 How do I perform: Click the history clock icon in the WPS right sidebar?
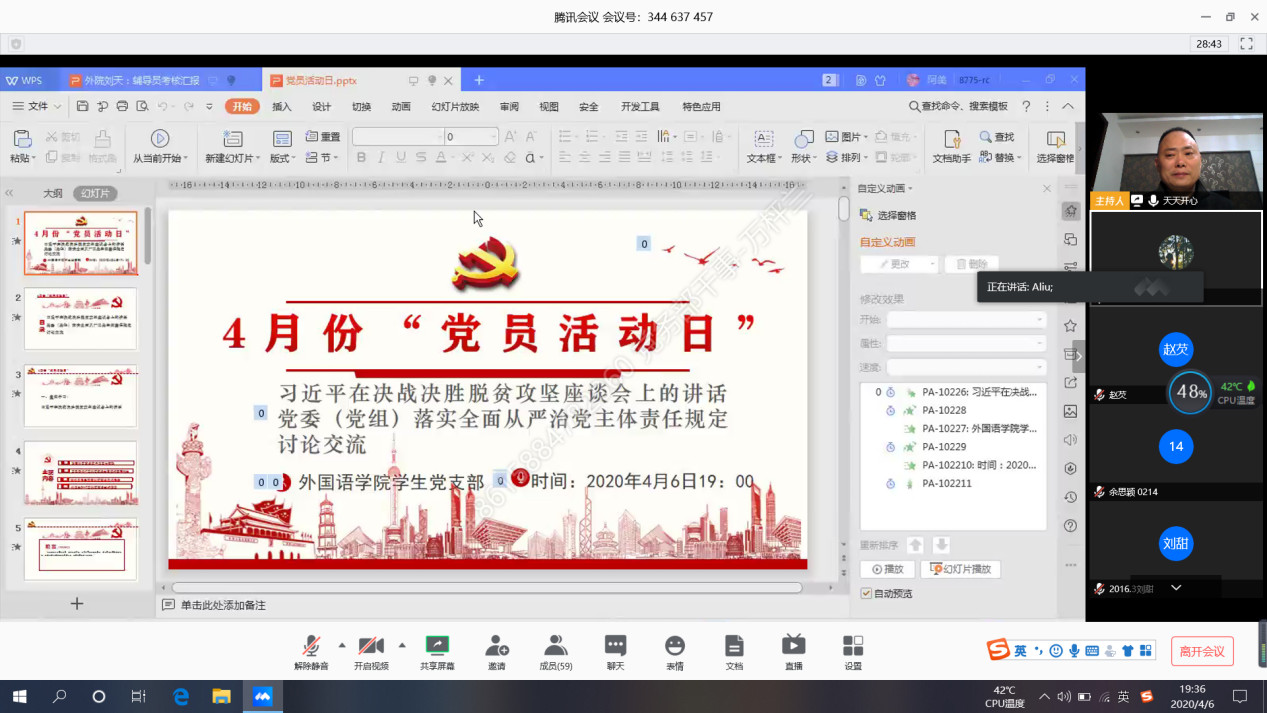[1071, 497]
